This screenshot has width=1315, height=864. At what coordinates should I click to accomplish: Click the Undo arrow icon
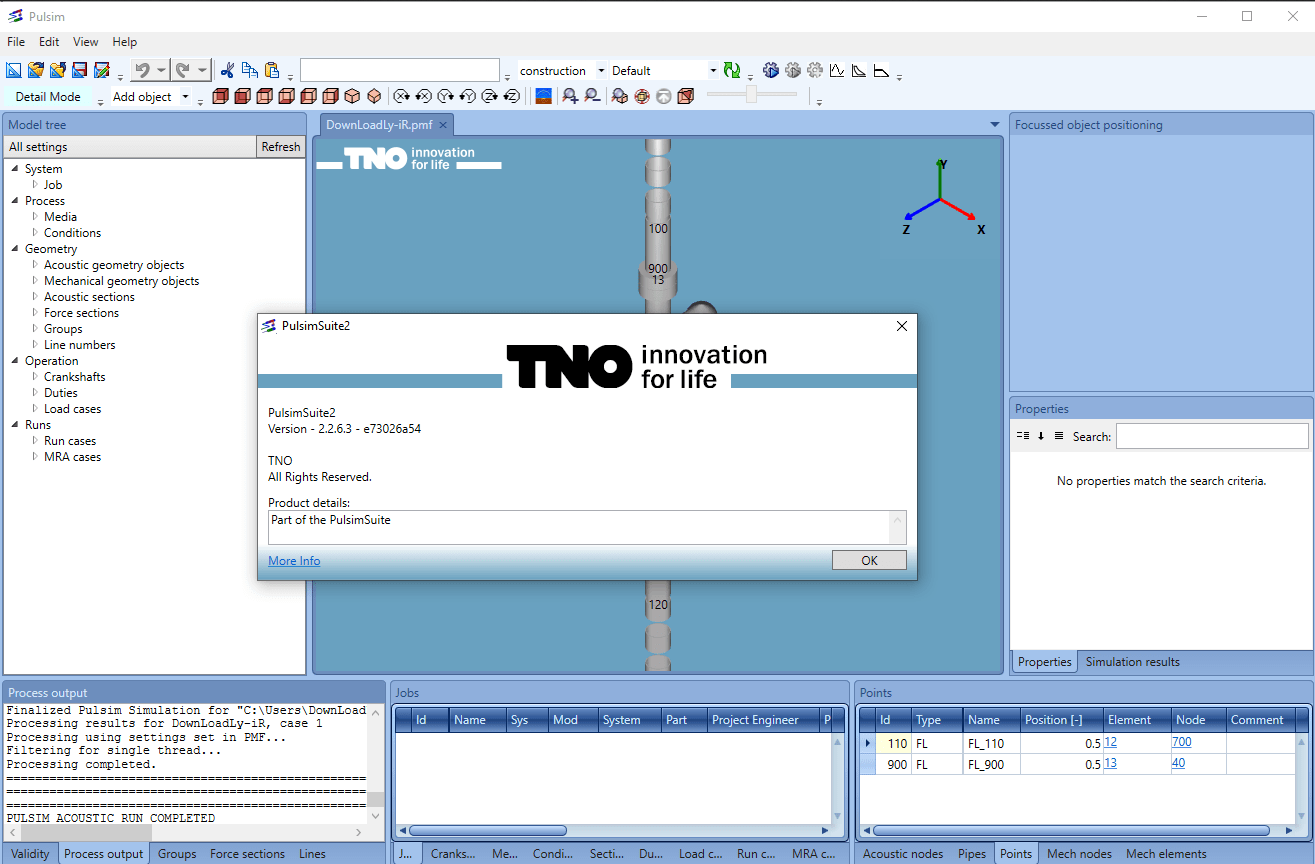click(143, 70)
